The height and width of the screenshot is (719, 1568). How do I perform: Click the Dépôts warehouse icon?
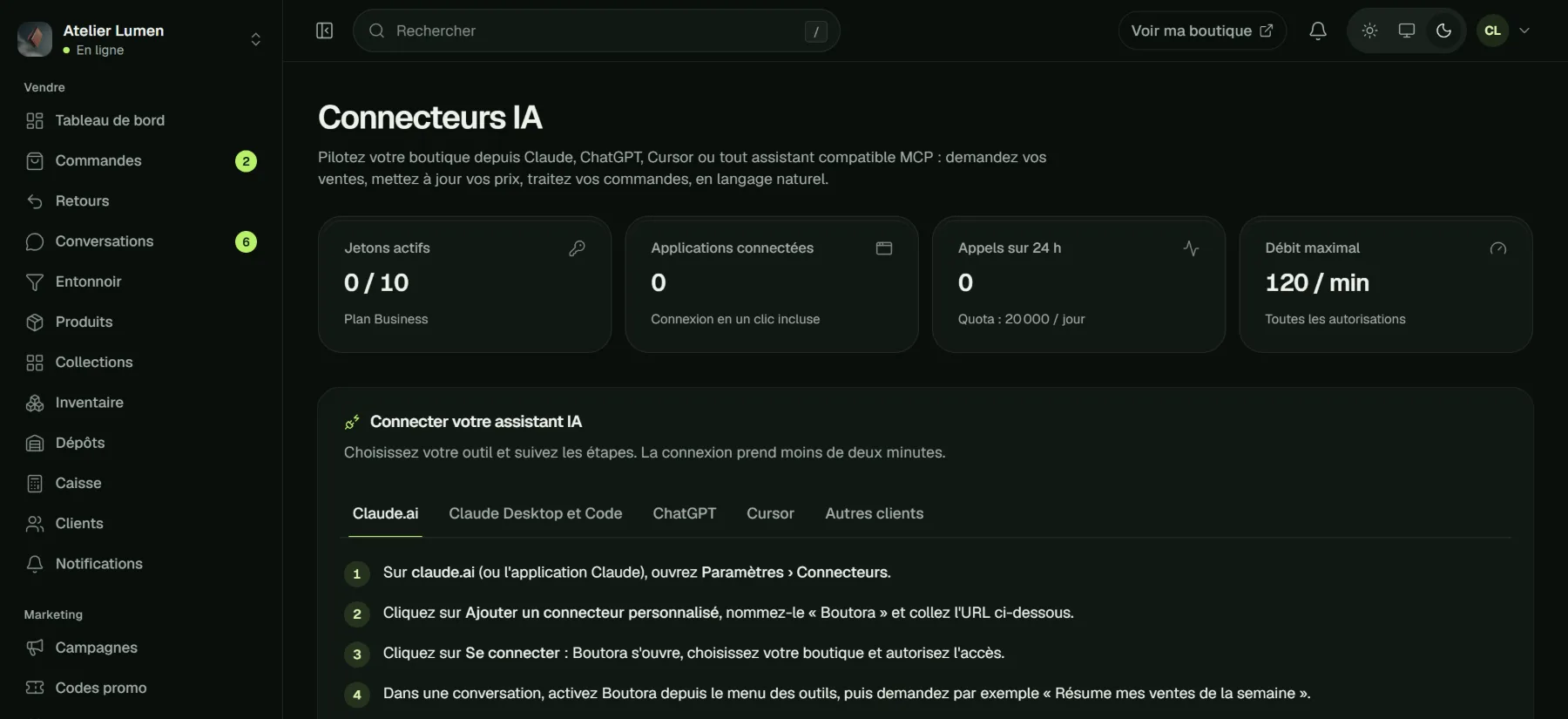tap(35, 443)
